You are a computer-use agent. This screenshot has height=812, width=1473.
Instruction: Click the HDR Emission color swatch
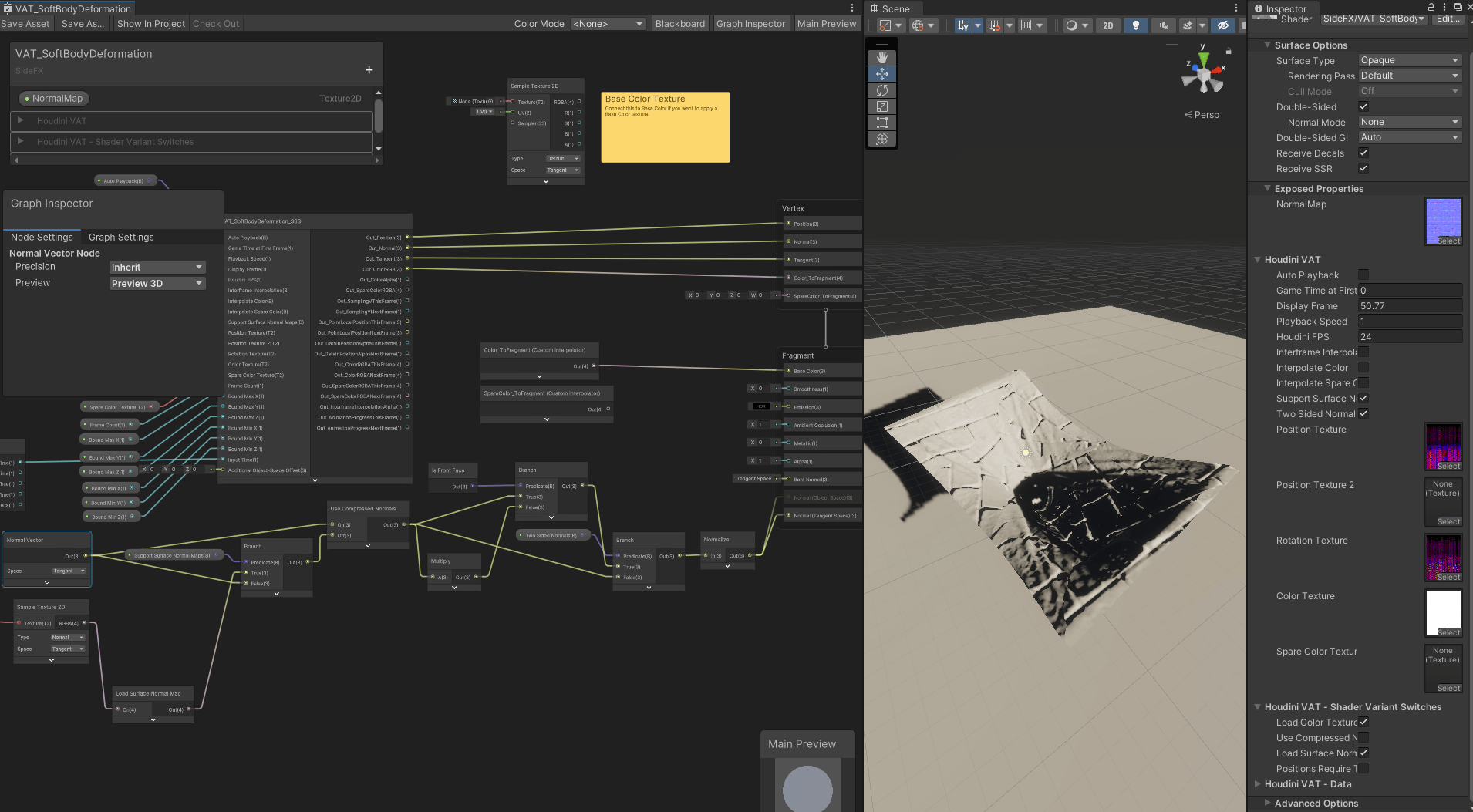760,406
